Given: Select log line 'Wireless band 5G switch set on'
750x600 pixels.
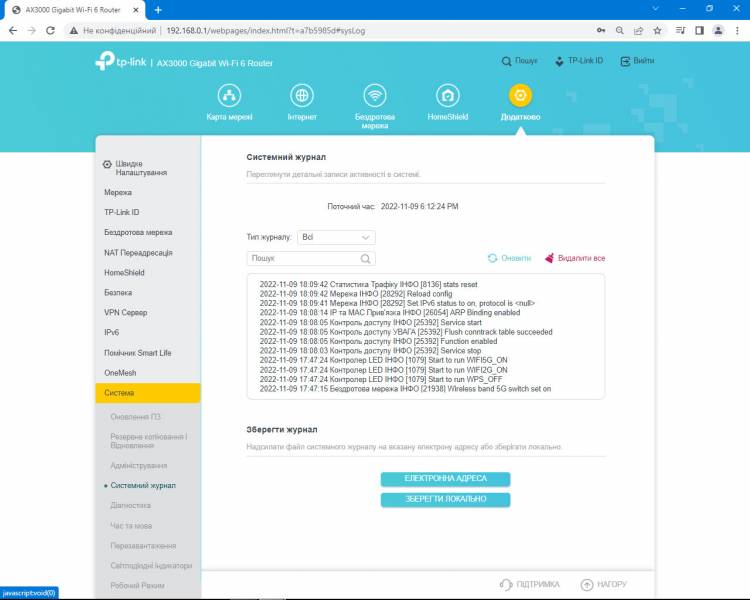Looking at the screenshot, I should (x=405, y=389).
